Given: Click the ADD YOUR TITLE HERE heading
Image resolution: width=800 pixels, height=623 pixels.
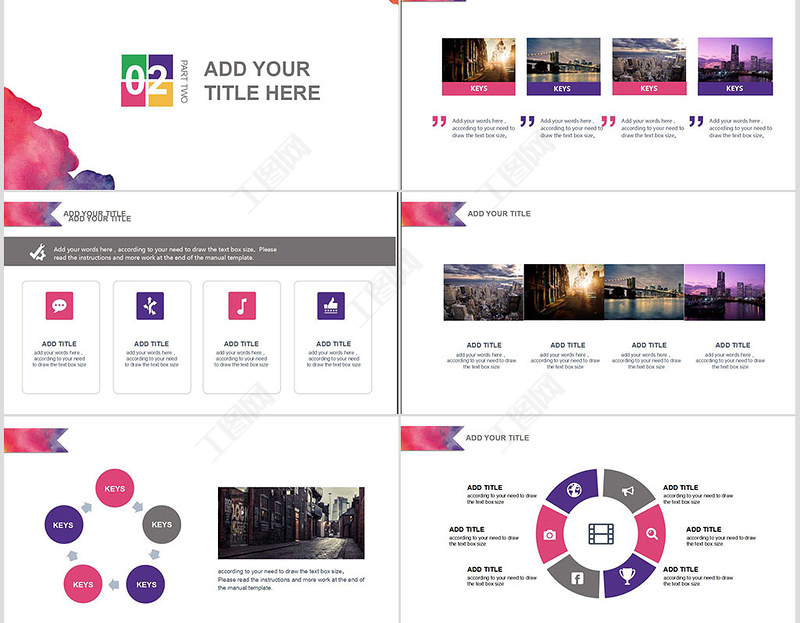Looking at the screenshot, I should tap(262, 81).
